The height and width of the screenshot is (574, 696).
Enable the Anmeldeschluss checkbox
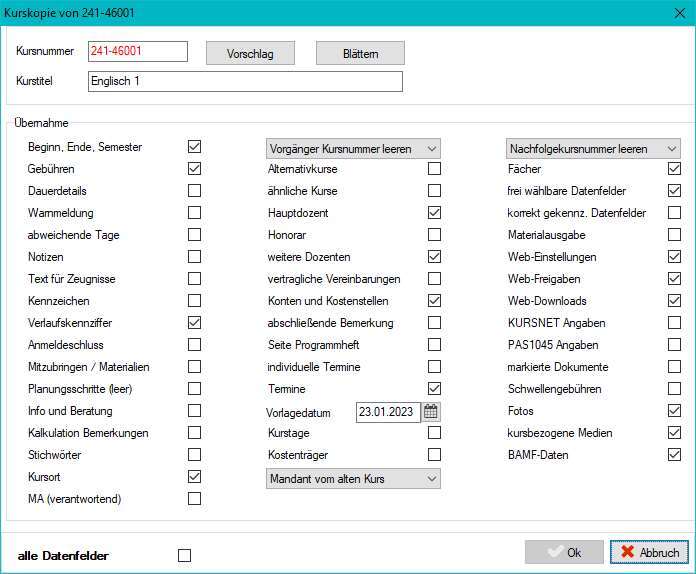pos(194,344)
